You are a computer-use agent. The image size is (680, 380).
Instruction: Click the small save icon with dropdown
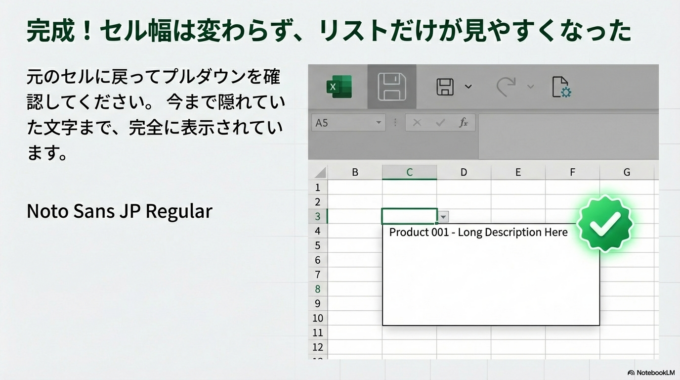pos(445,87)
